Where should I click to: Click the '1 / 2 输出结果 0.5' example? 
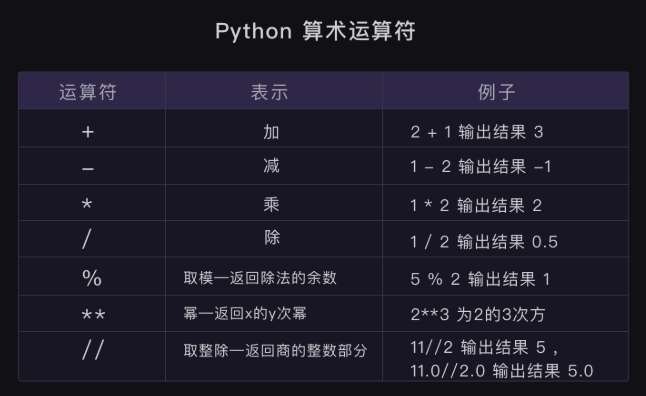pos(484,242)
